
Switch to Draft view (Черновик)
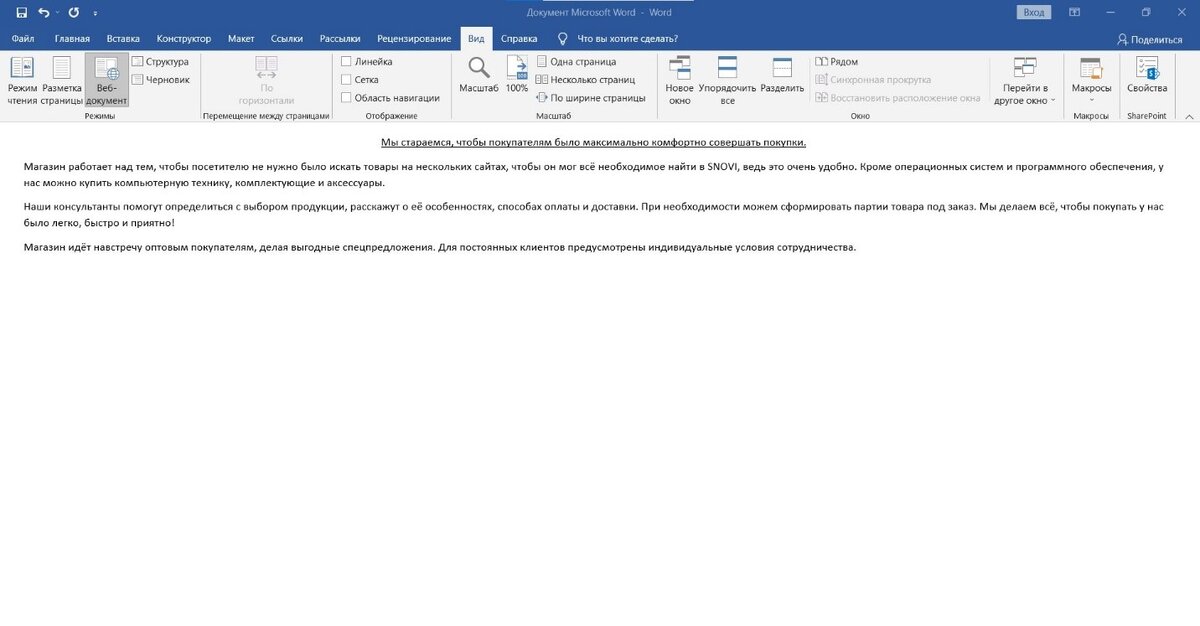160,79
